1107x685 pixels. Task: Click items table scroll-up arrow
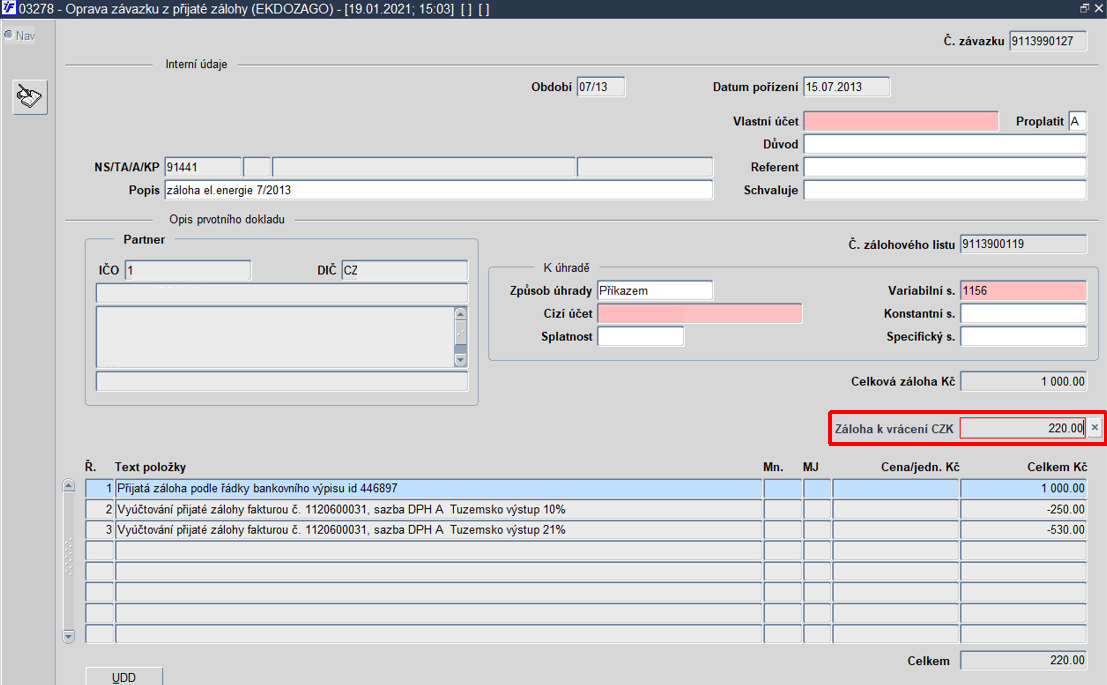tap(68, 485)
